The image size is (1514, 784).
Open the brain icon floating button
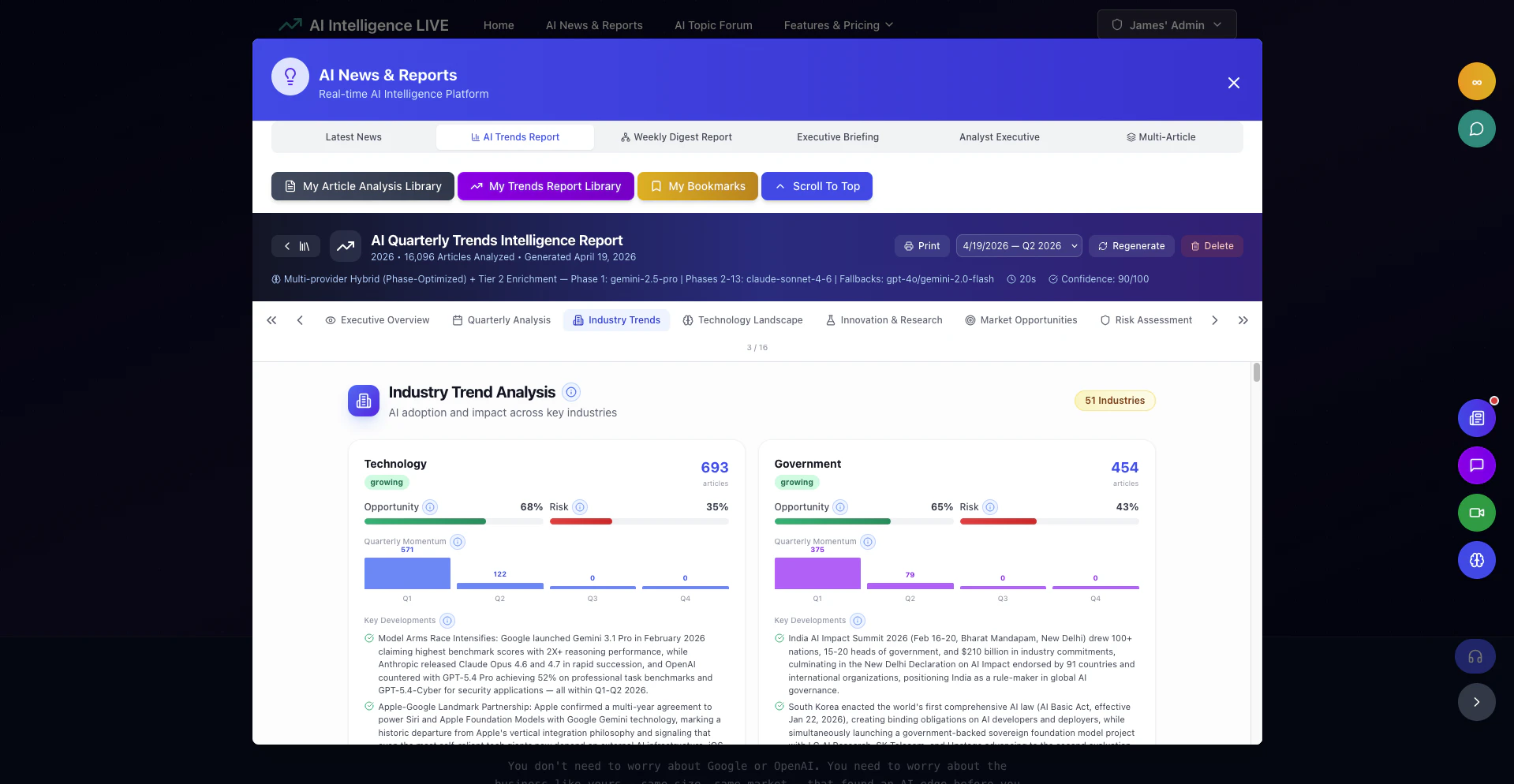click(x=1476, y=560)
